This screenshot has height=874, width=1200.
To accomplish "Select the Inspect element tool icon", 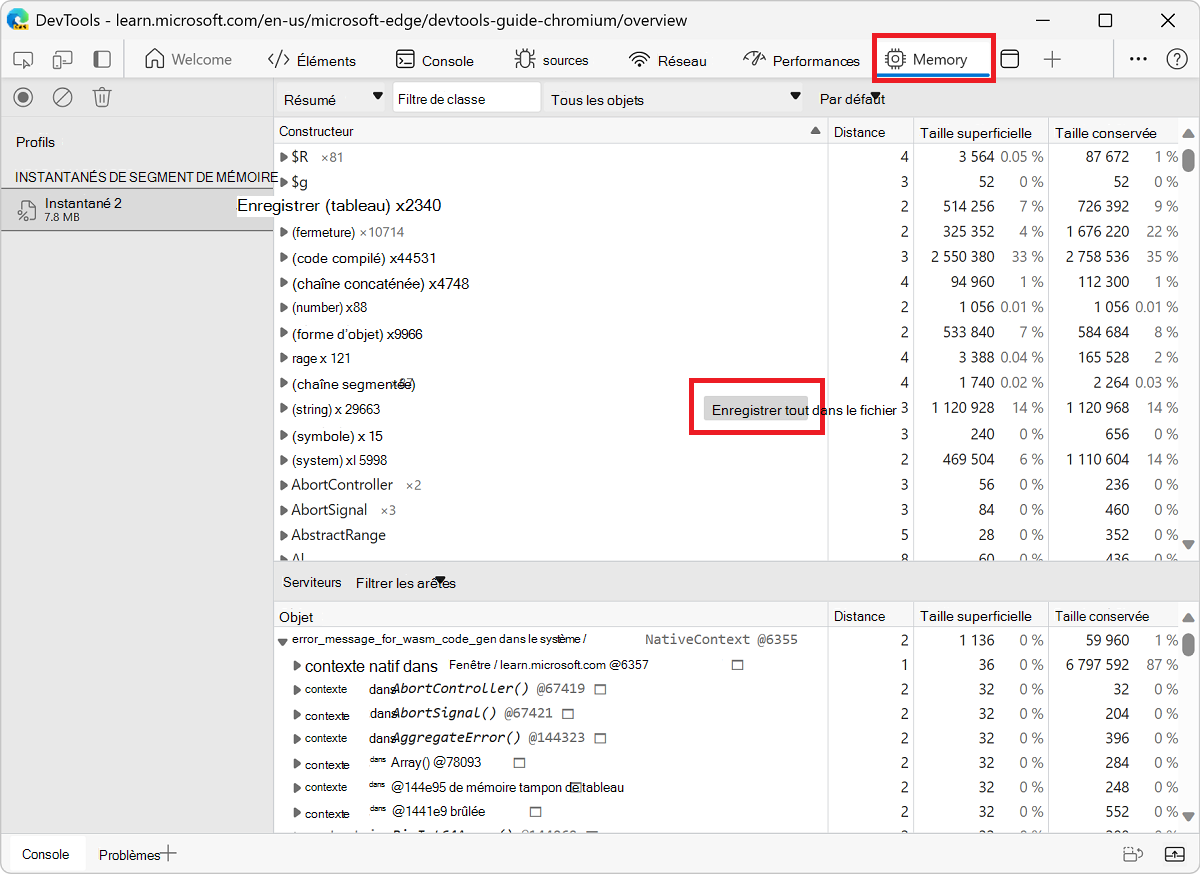I will point(22,60).
